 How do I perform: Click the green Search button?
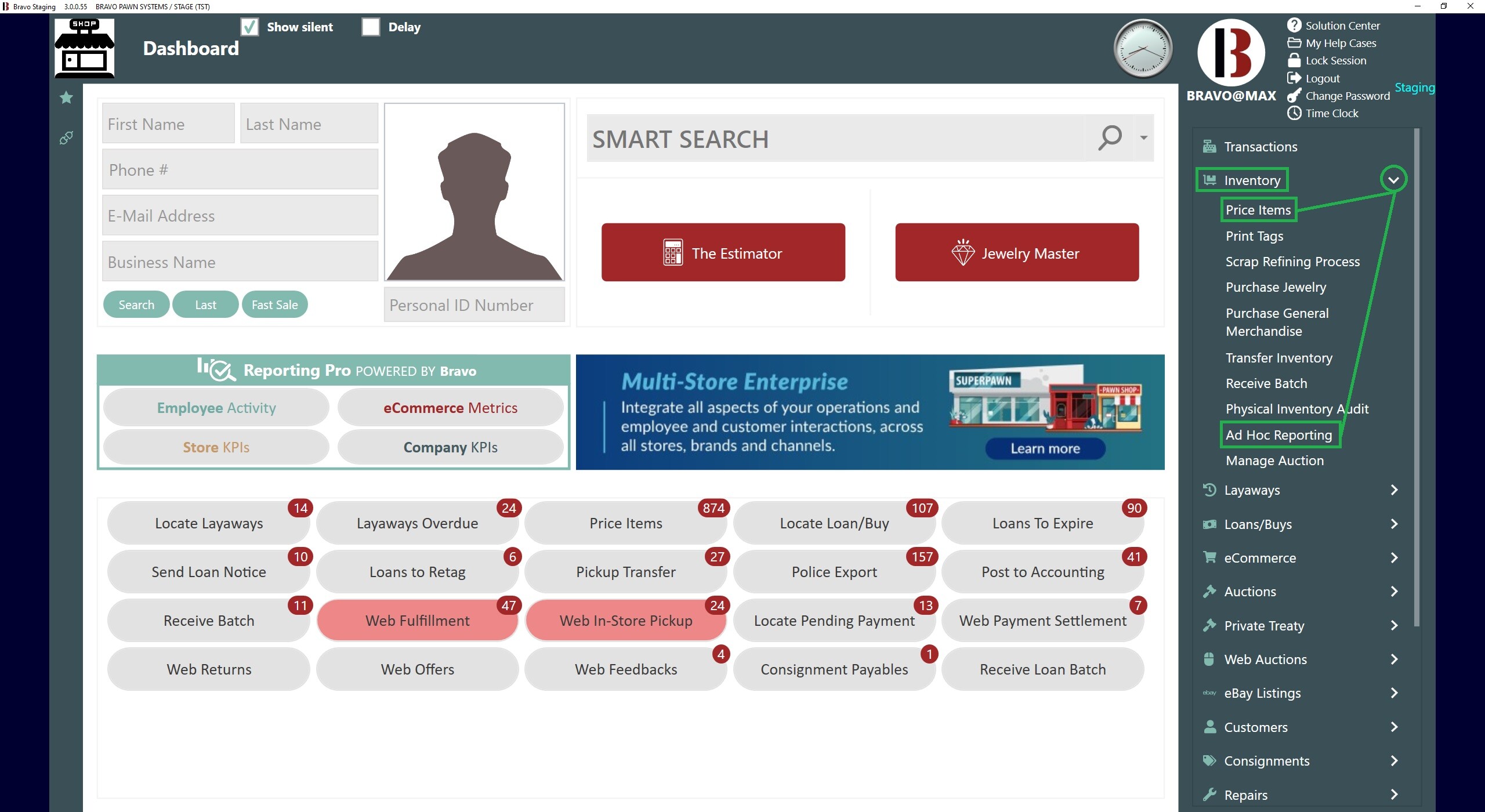[136, 304]
